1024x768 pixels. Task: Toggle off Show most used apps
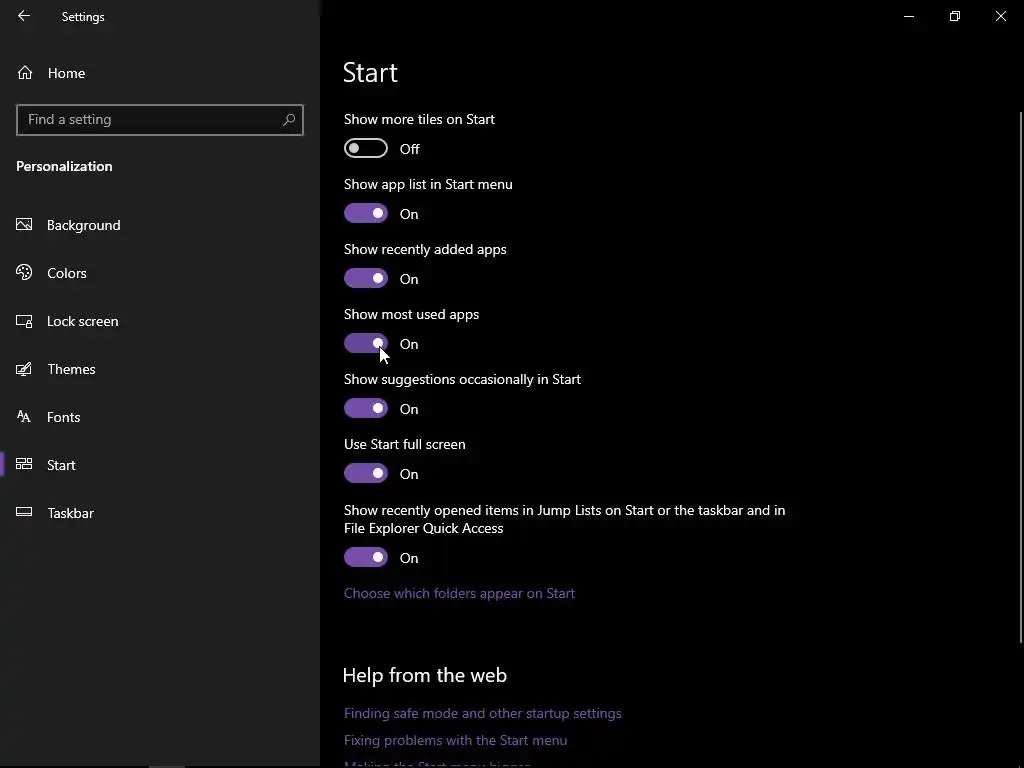click(x=366, y=344)
